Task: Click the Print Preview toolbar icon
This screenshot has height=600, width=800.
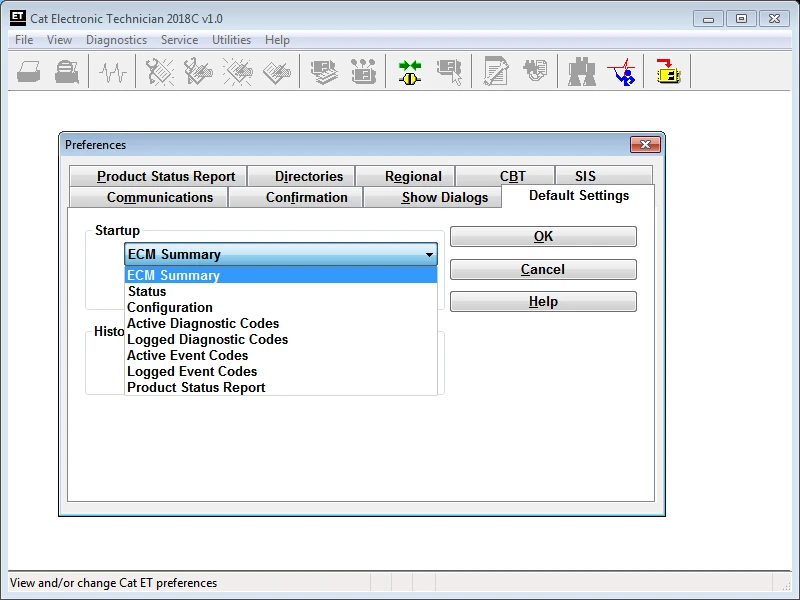Action: [x=67, y=71]
